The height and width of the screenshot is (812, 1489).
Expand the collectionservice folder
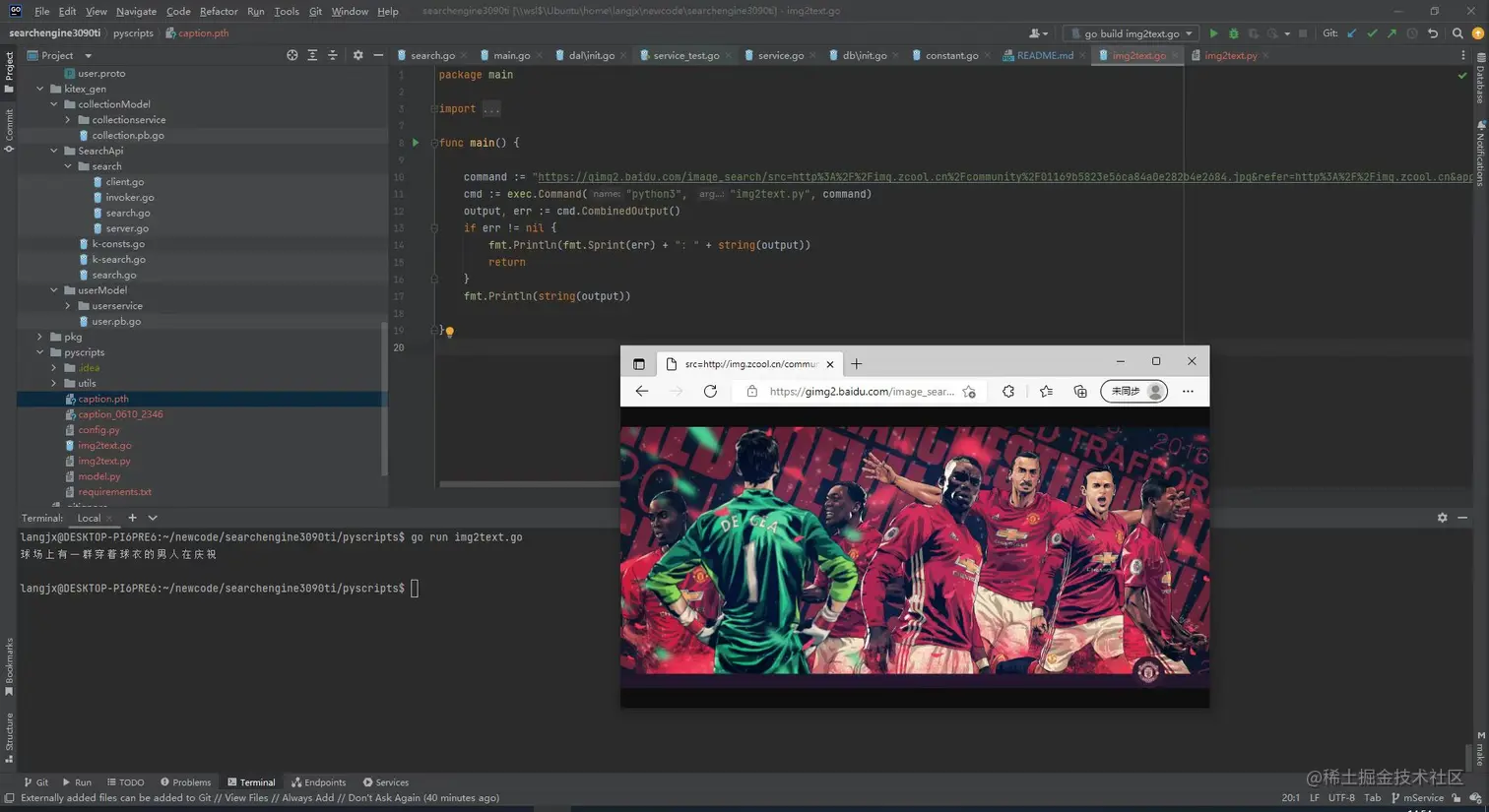click(68, 120)
